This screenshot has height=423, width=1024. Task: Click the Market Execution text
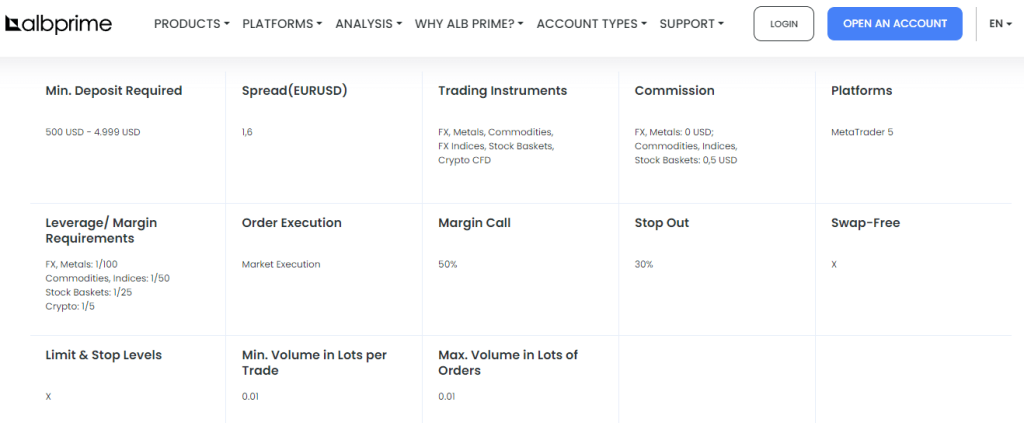(x=281, y=264)
